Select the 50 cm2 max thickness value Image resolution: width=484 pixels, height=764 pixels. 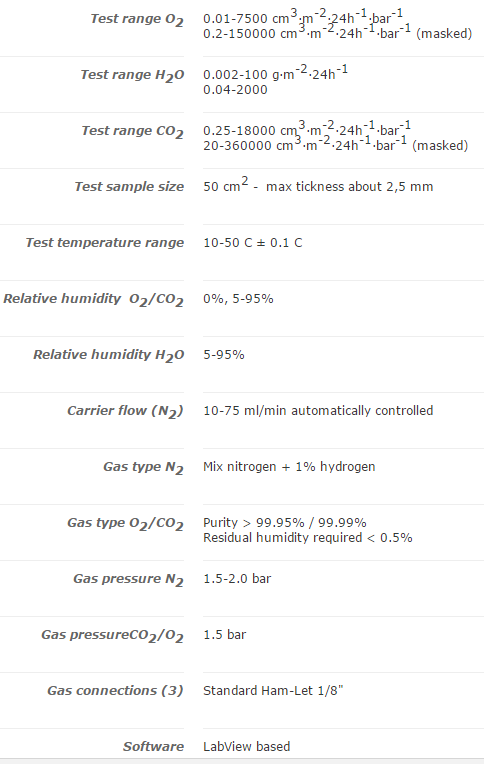click(x=318, y=185)
